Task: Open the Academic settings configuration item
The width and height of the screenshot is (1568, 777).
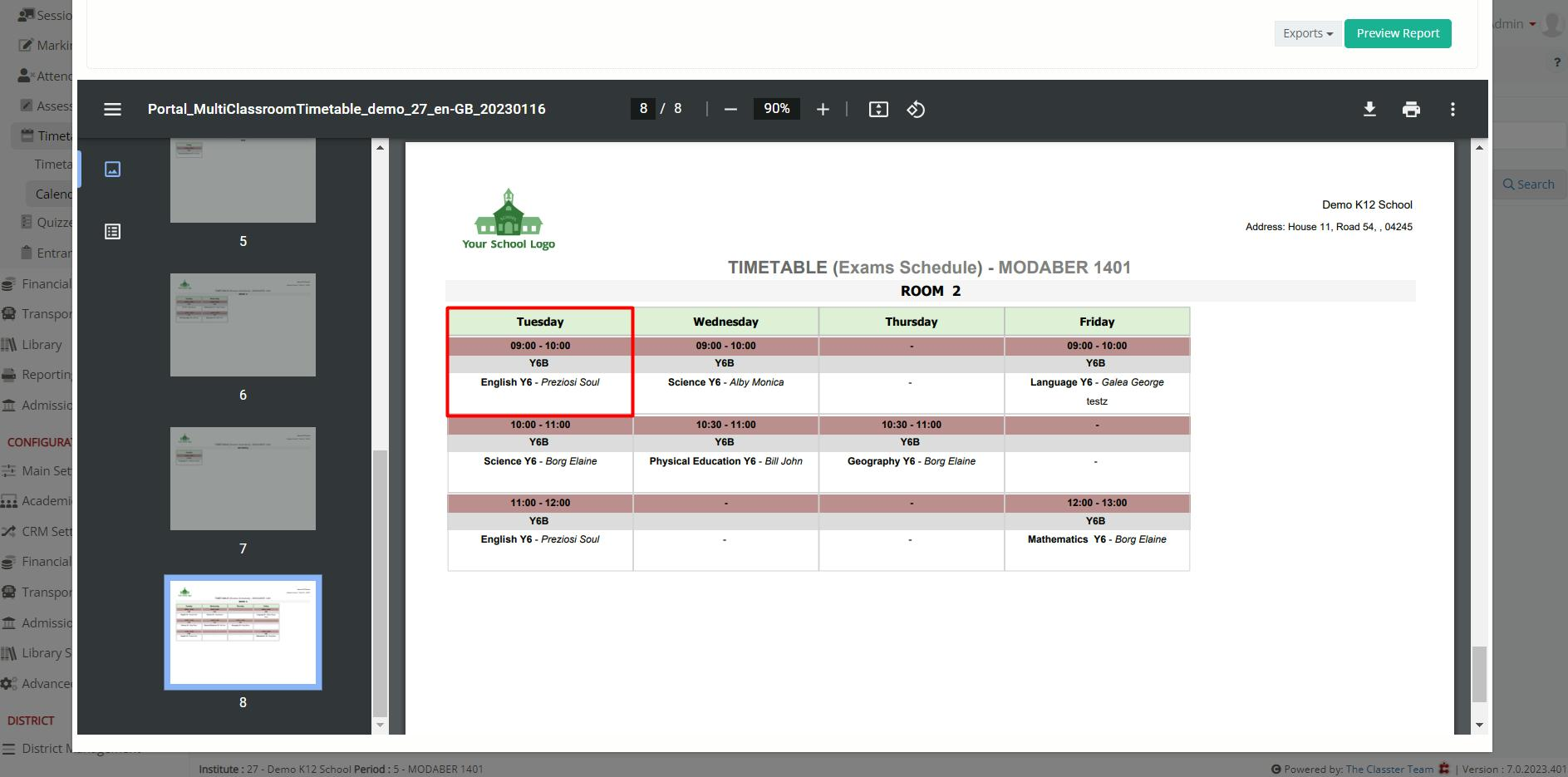Action: [37, 500]
